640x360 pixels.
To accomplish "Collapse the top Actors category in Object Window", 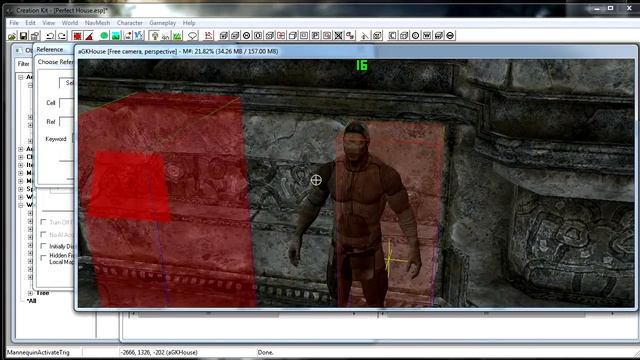I will [x=21, y=77].
